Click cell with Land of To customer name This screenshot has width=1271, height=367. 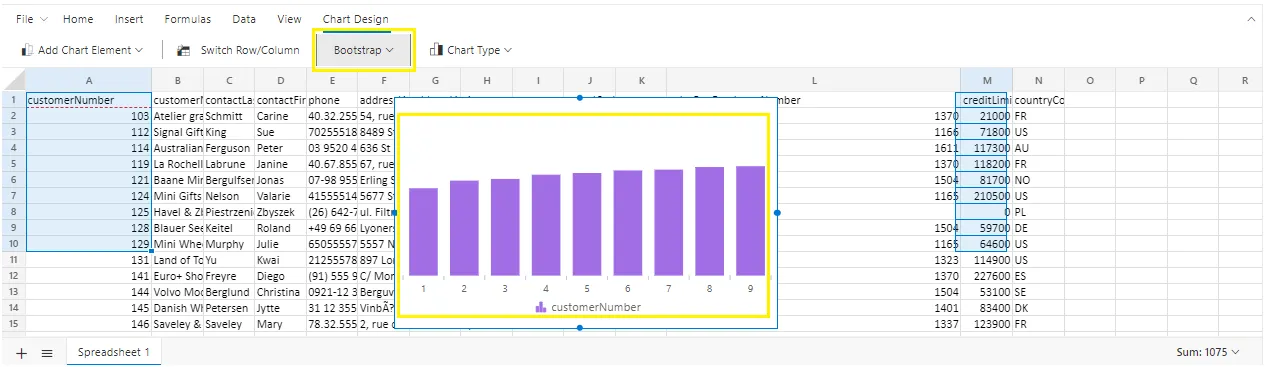tap(178, 260)
